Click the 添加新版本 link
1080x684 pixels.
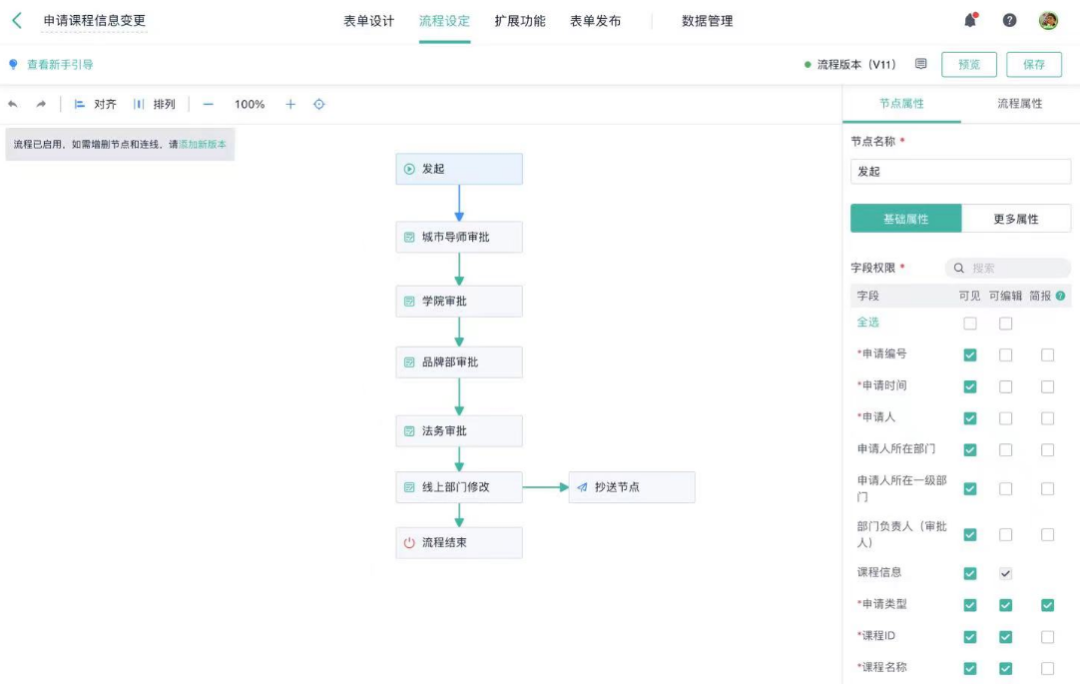tap(202, 144)
